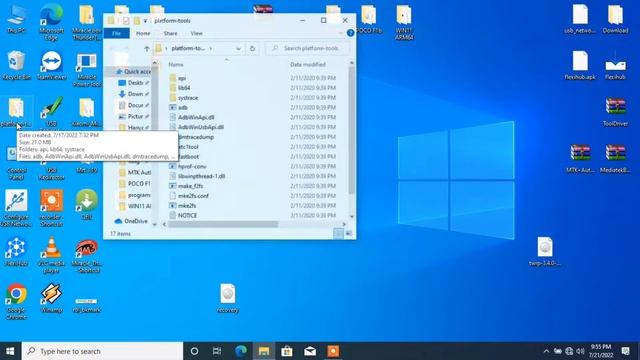Expand the address bar history dropdown
640x360 pixels.
tap(238, 49)
